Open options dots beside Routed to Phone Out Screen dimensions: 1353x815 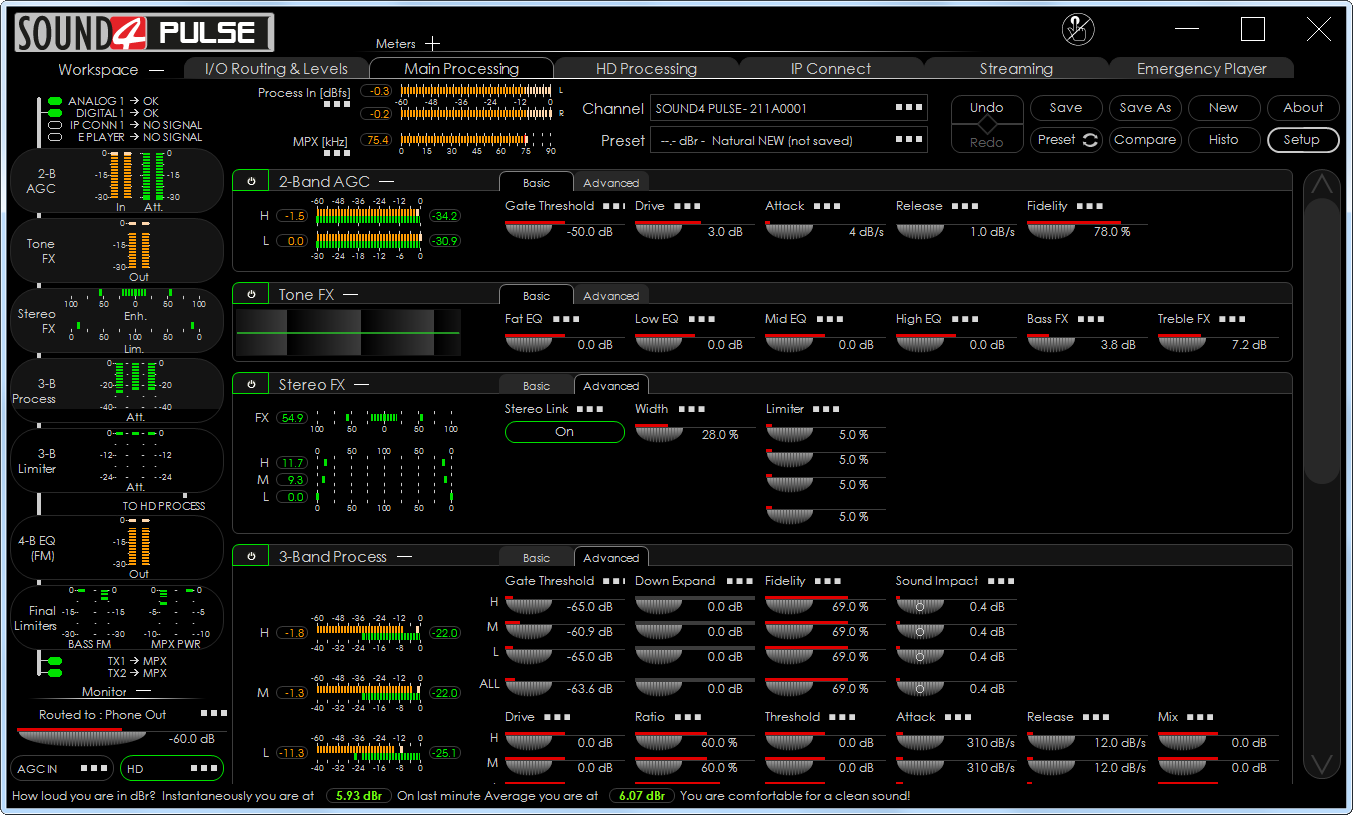(214, 713)
